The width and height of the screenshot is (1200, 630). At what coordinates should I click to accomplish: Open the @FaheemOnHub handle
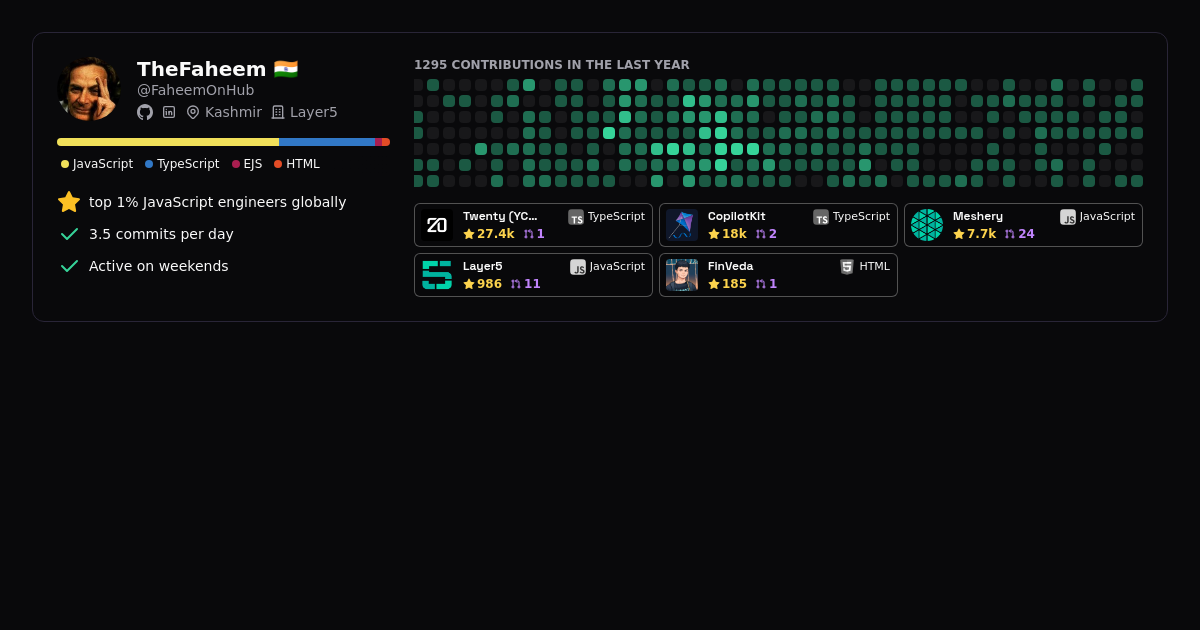[196, 90]
